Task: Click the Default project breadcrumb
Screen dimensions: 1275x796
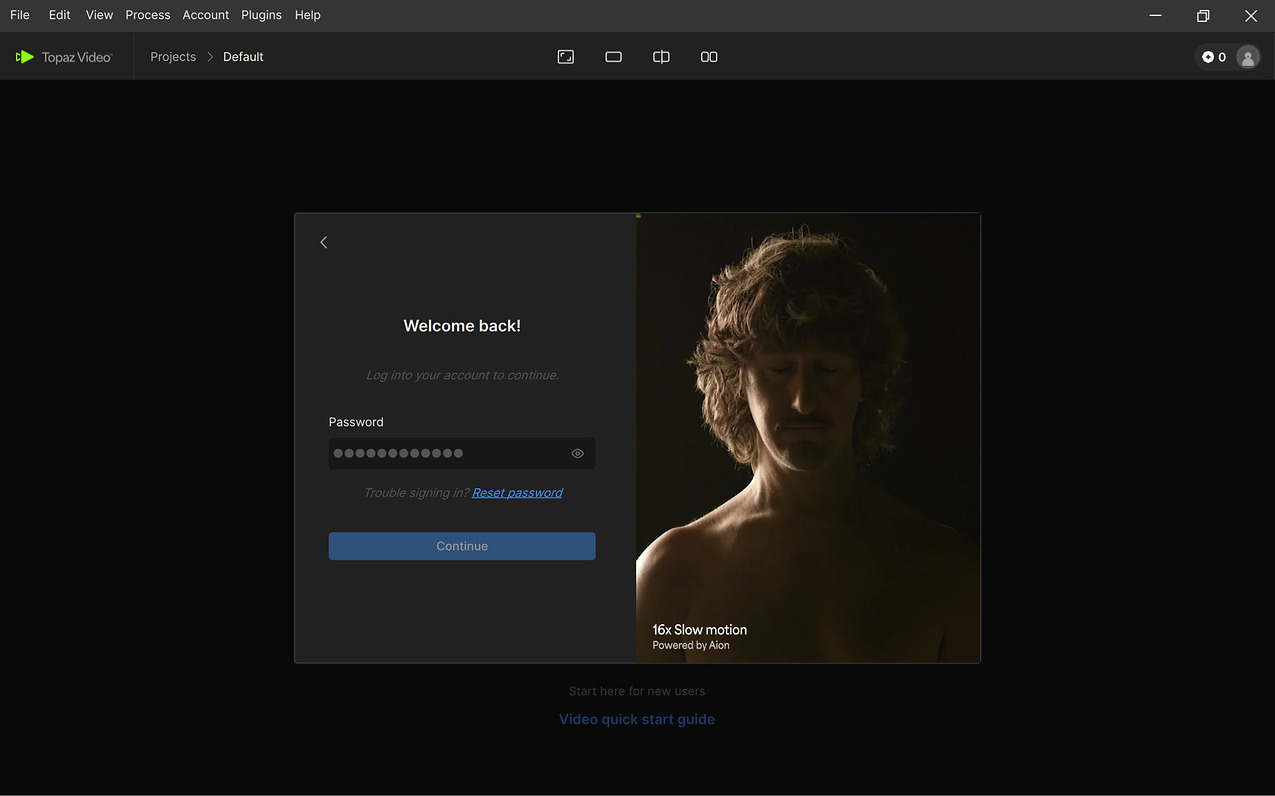Action: (x=243, y=57)
